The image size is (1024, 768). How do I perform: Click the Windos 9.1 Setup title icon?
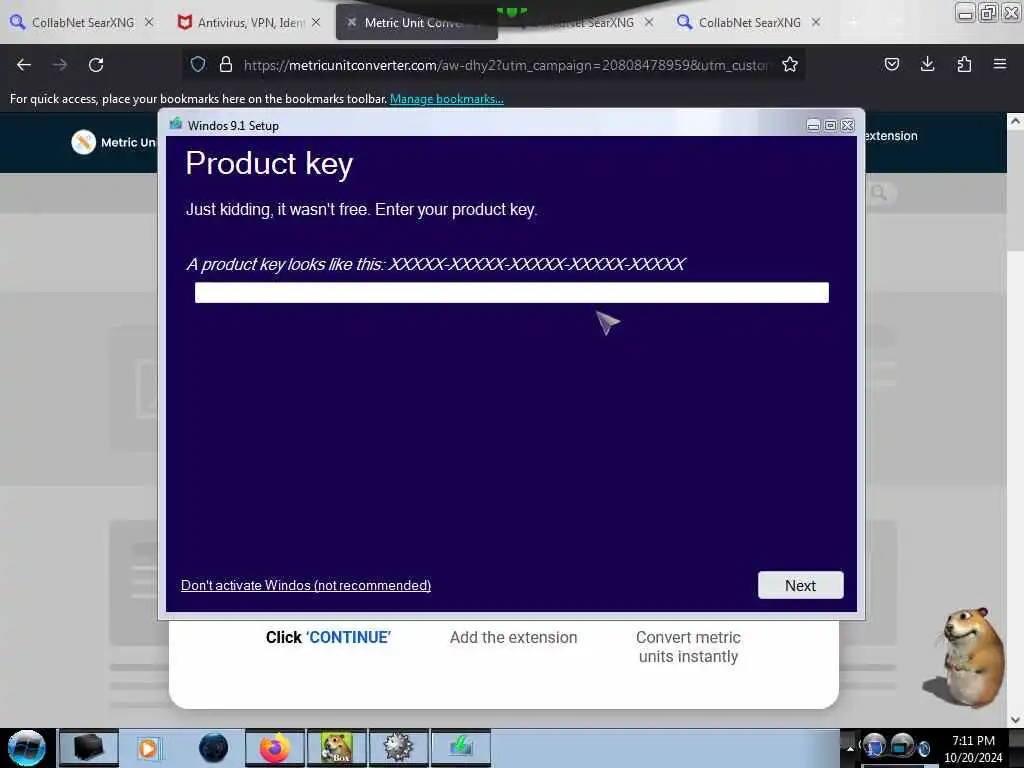click(x=176, y=124)
